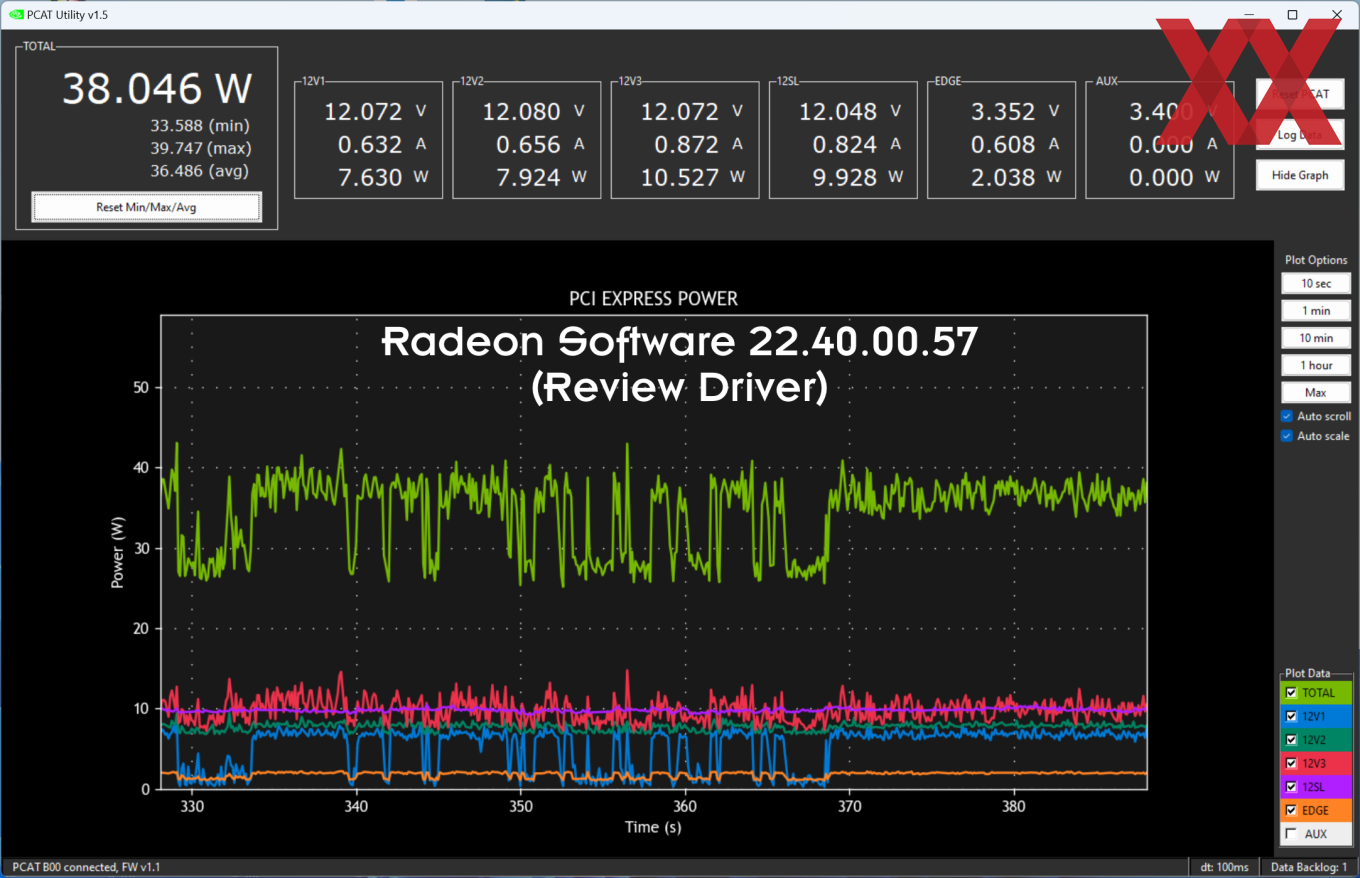Uncheck 12V3 plot data series

[1291, 763]
